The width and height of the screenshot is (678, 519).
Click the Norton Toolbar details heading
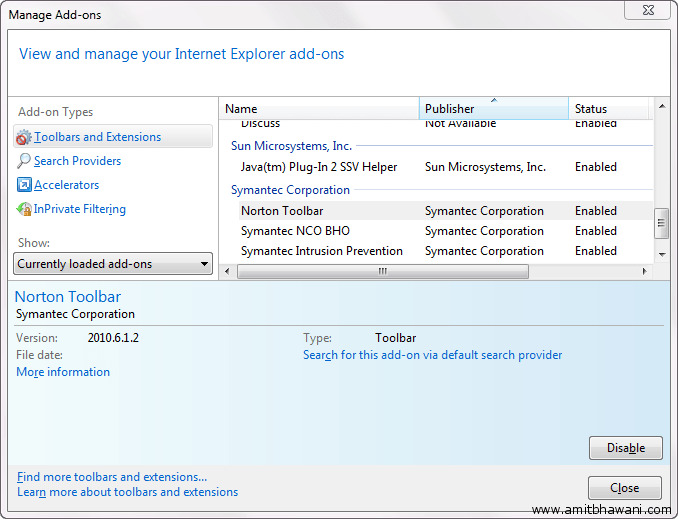68,297
